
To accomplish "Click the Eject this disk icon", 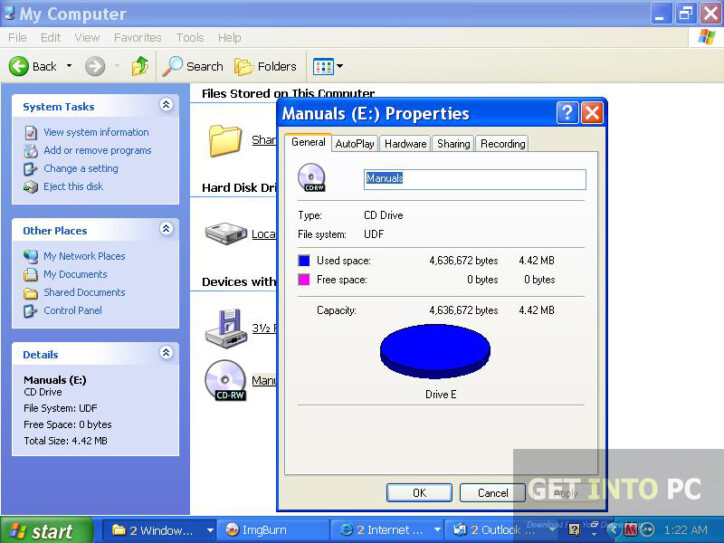I will [30, 187].
